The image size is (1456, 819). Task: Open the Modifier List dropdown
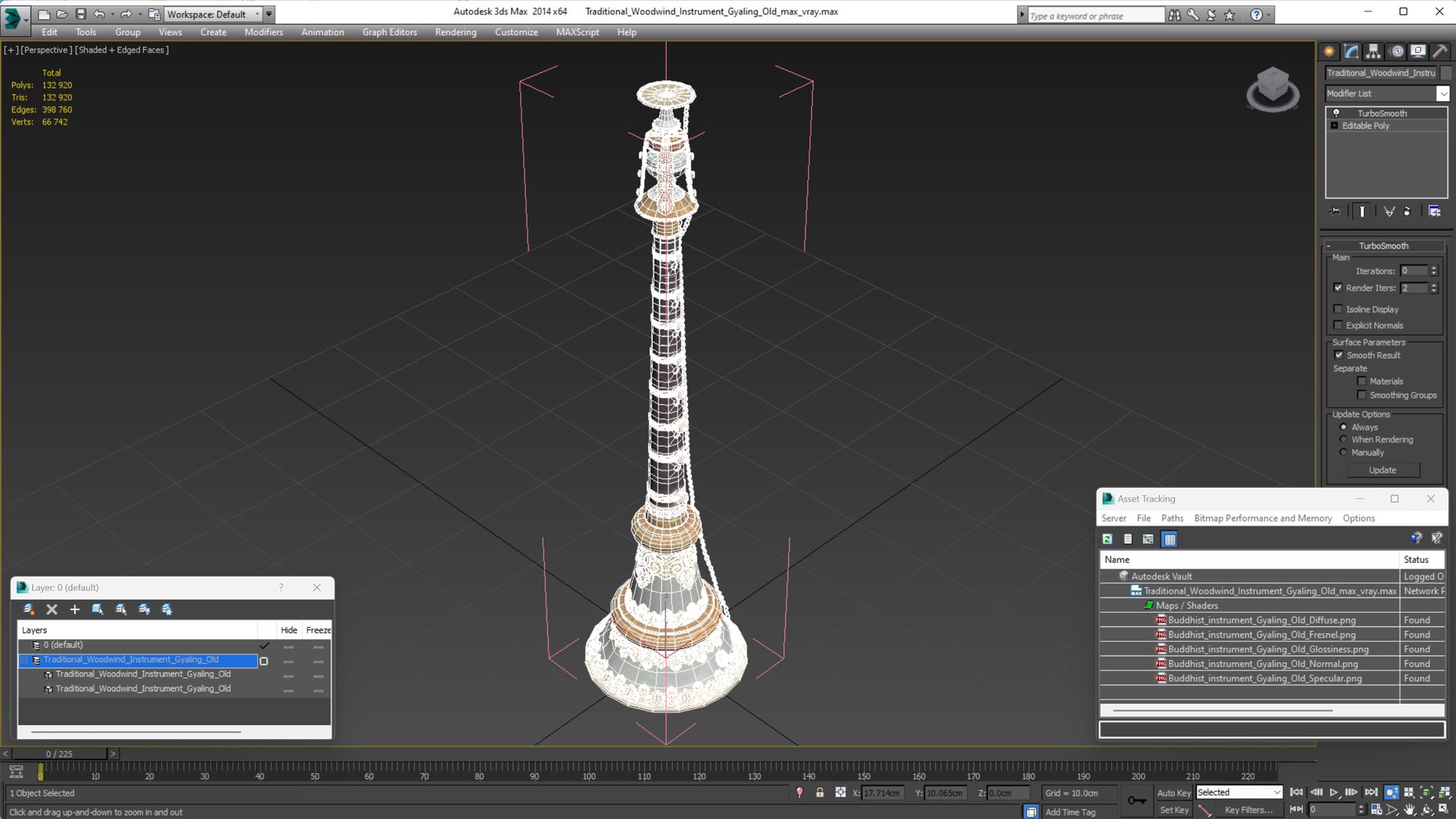[1442, 93]
